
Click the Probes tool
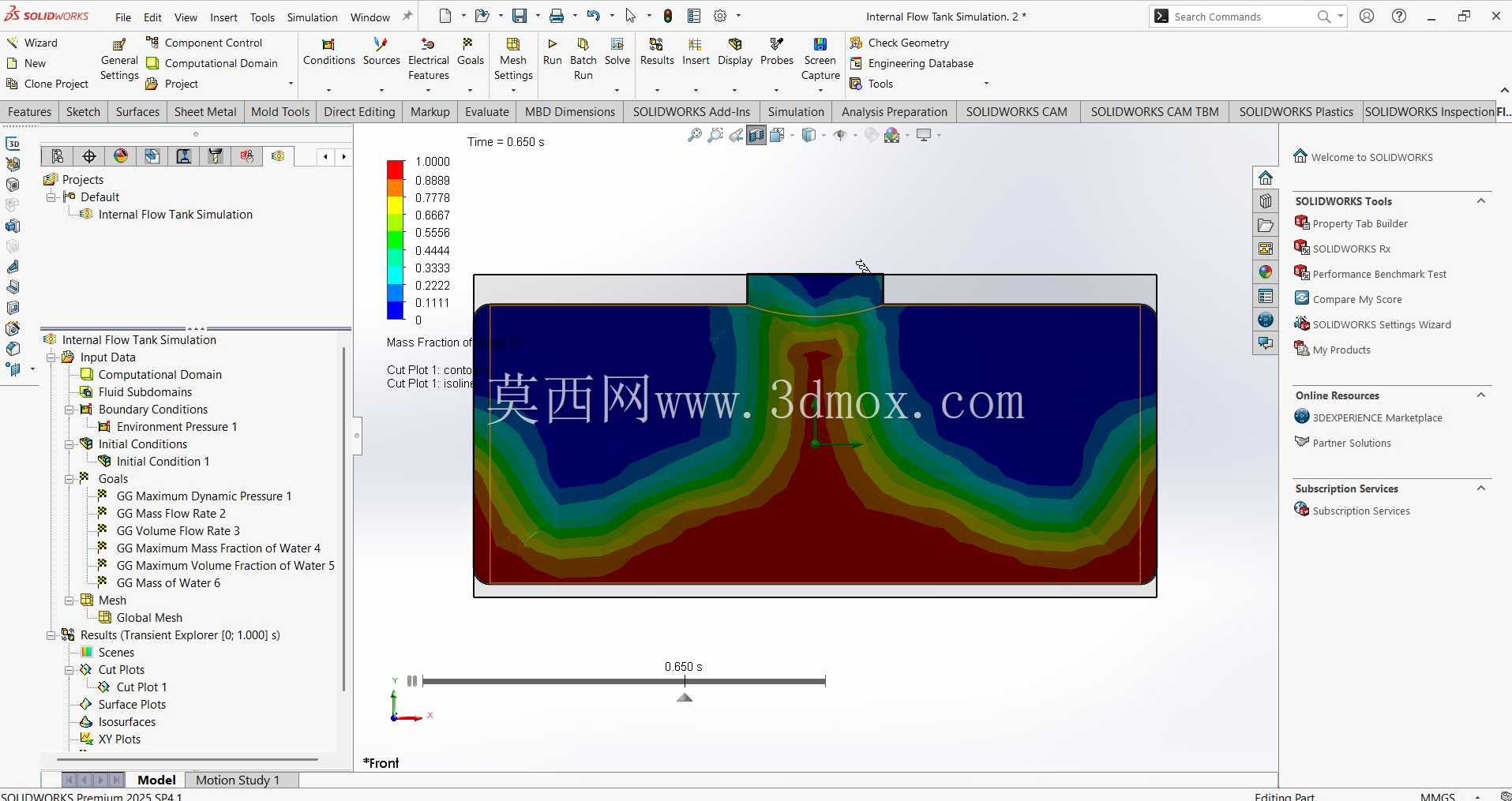(x=777, y=52)
